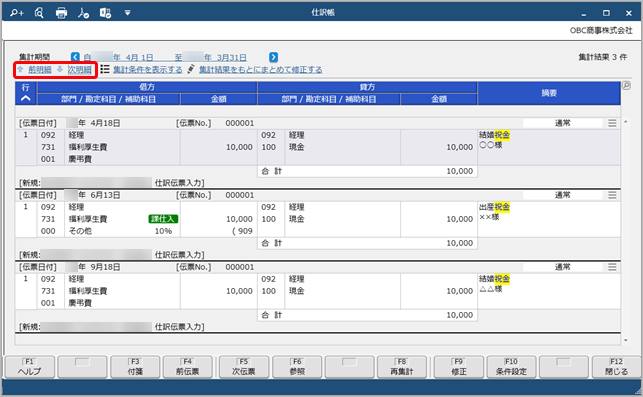Open 集計結果をもとにまとめて修正する link
The height and width of the screenshot is (397, 643).
260,70
